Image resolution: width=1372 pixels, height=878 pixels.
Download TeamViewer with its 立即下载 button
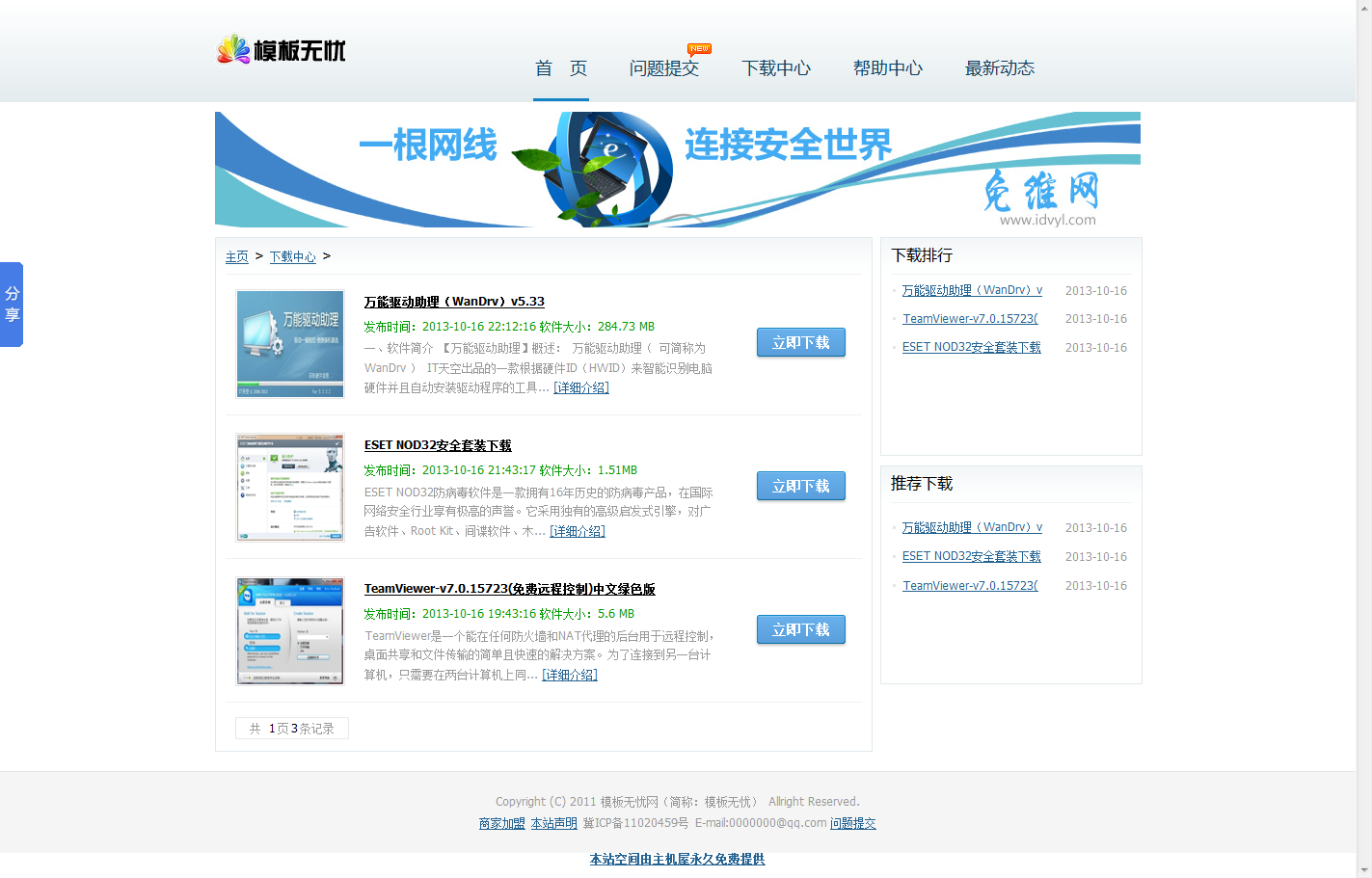click(x=800, y=629)
